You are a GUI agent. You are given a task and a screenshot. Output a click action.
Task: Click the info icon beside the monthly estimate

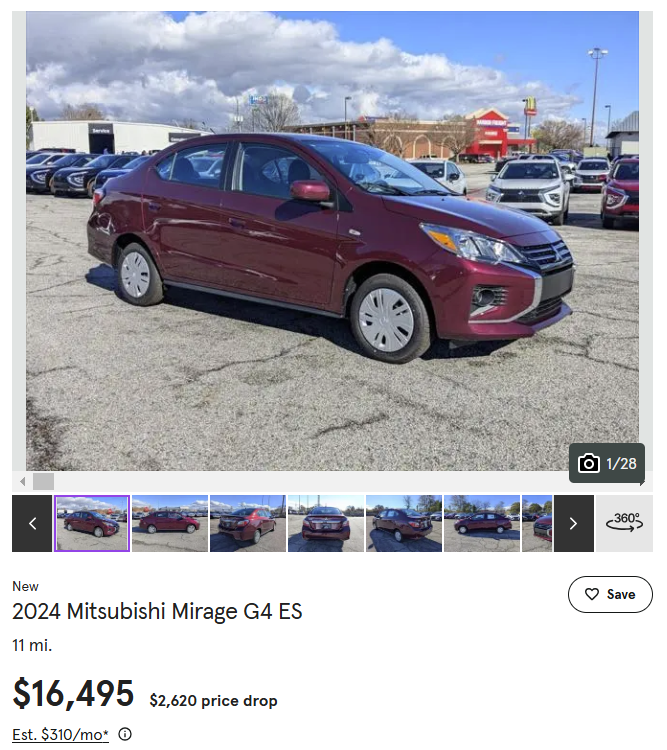[x=125, y=734]
